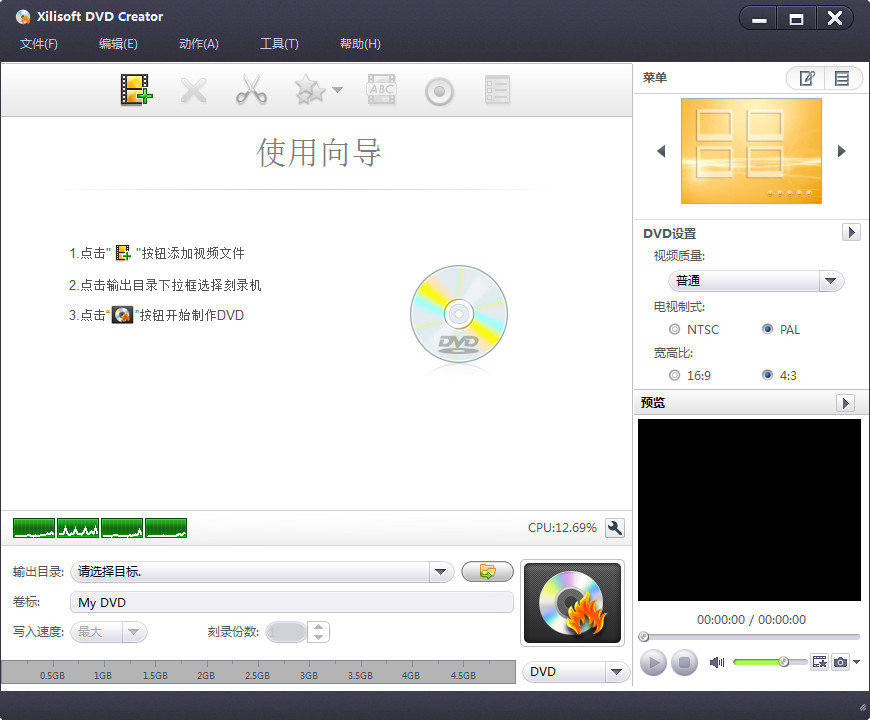Click the 00:00:00 / 00:00:00 time readout

751,620
